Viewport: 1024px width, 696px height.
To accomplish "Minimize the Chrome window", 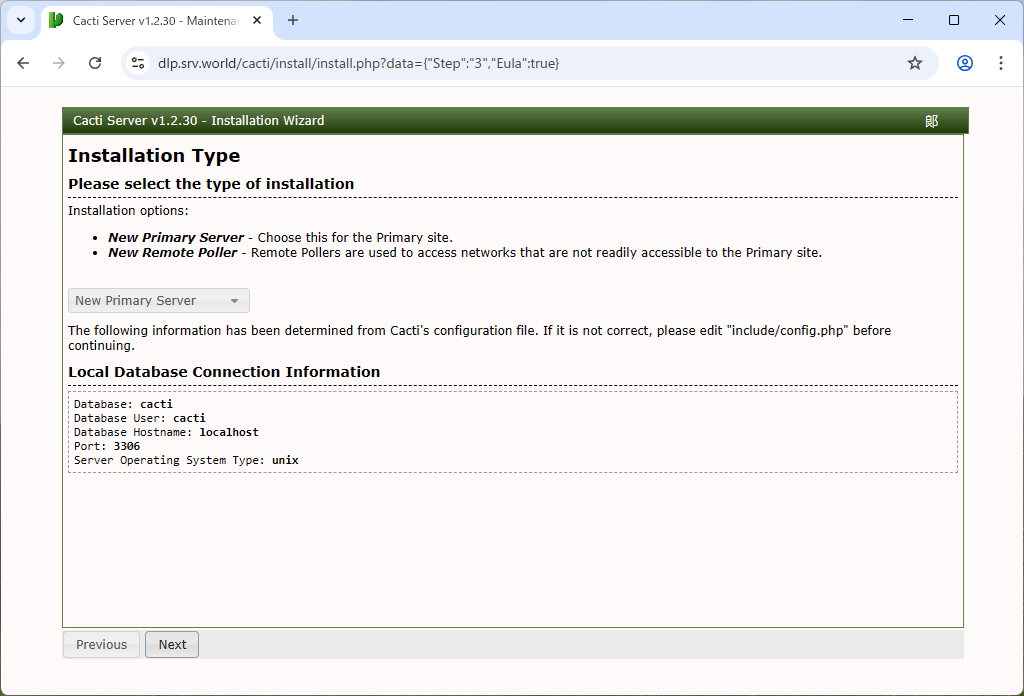I will [908, 20].
